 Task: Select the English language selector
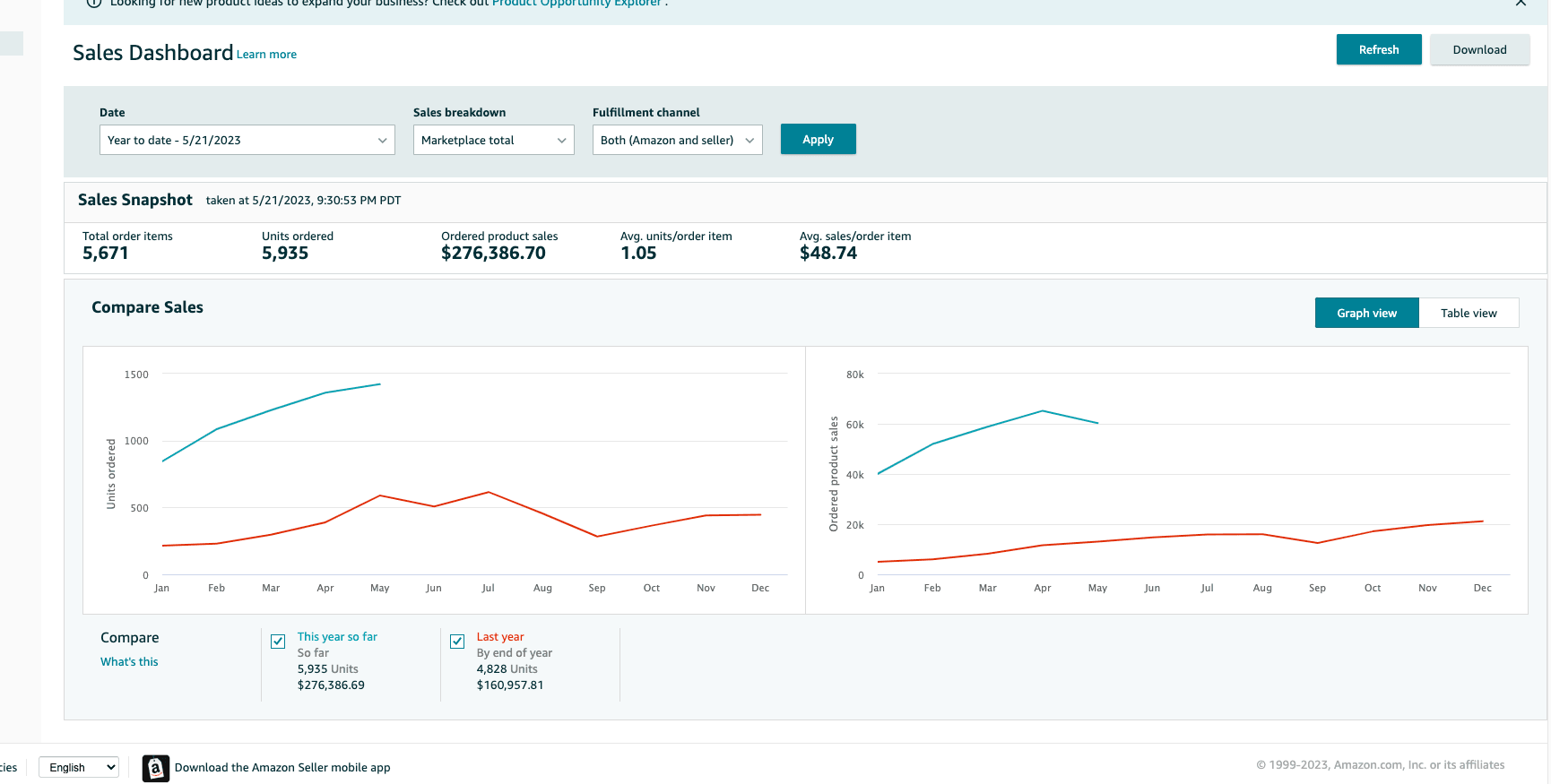[79, 768]
